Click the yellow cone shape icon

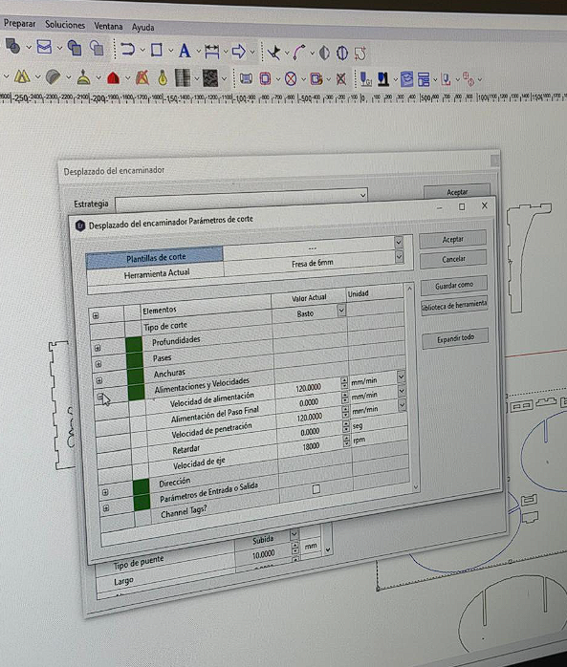pyautogui.click(x=83, y=77)
